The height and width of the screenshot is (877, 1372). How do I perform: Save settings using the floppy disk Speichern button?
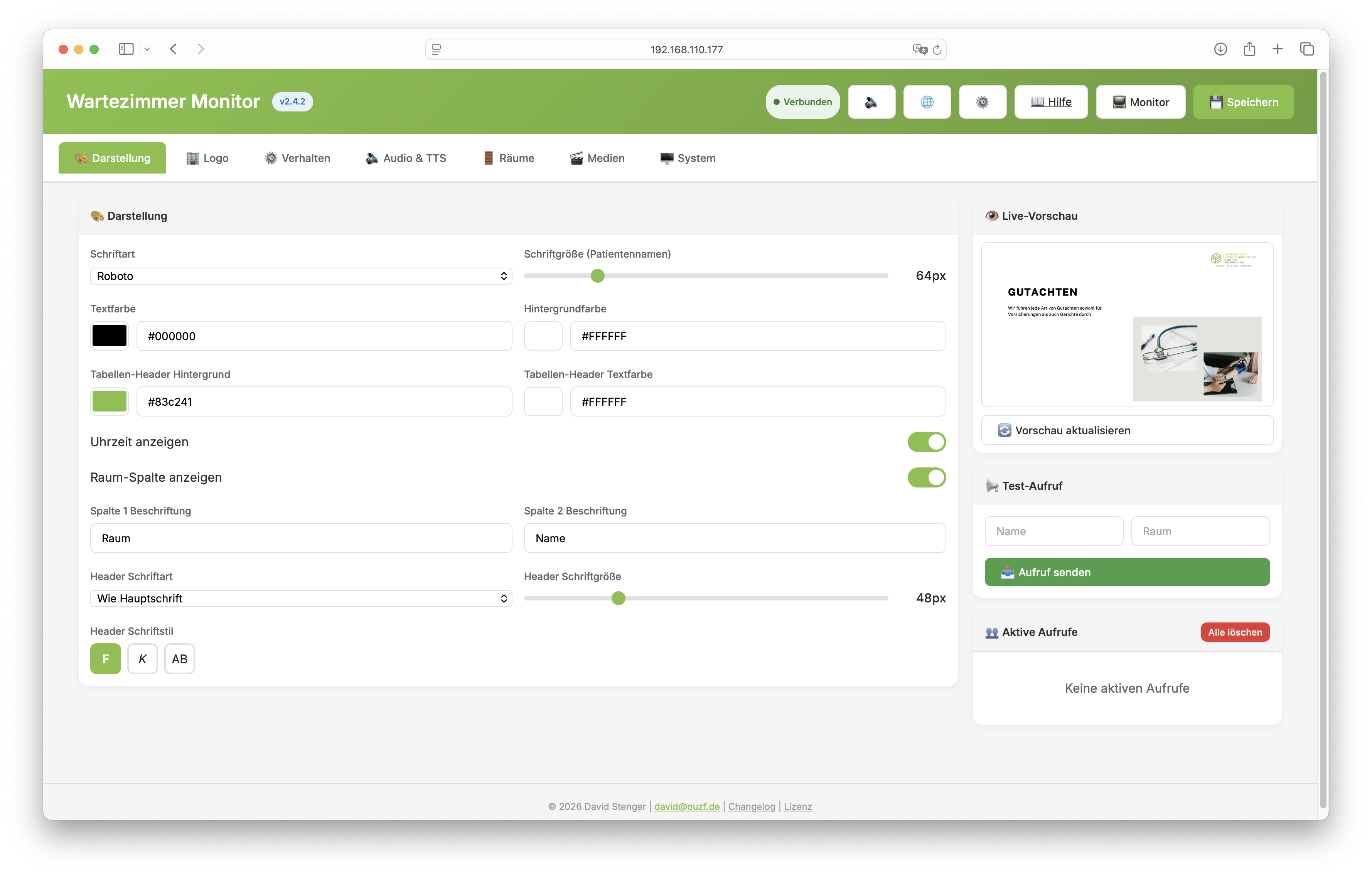[1243, 101]
